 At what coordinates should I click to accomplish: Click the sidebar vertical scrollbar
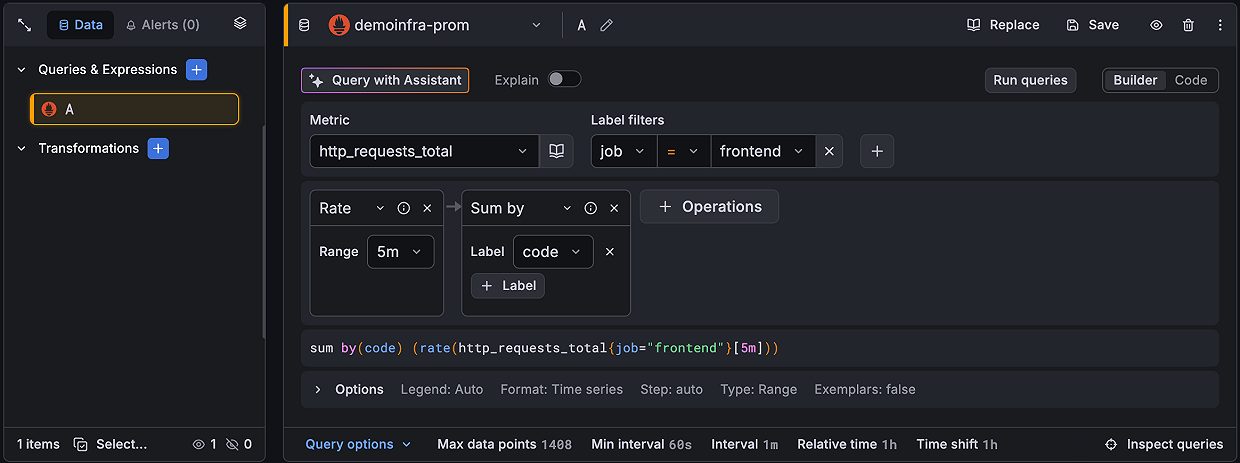click(263, 230)
